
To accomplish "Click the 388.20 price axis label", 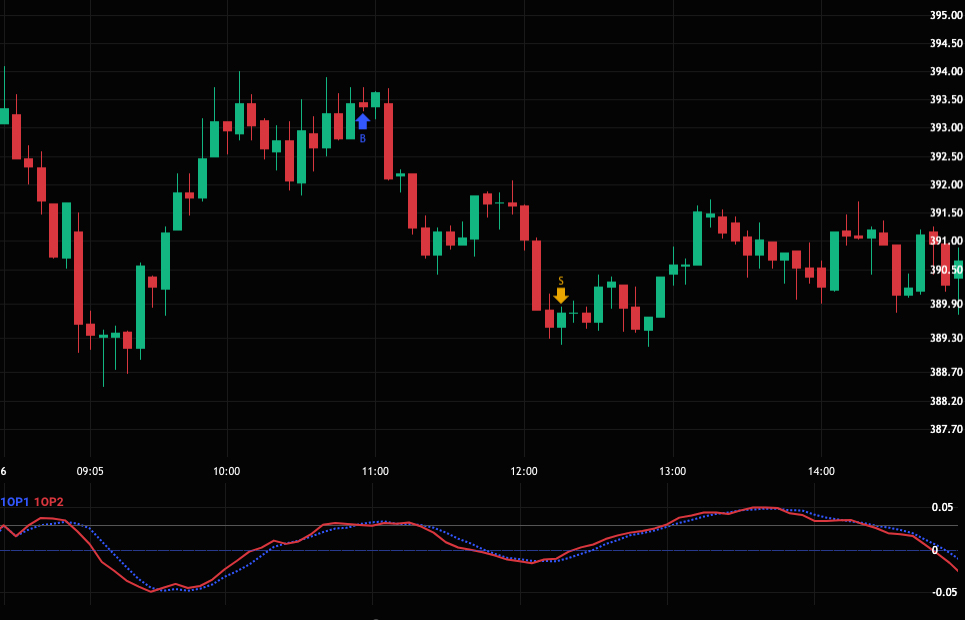I will pos(947,401).
